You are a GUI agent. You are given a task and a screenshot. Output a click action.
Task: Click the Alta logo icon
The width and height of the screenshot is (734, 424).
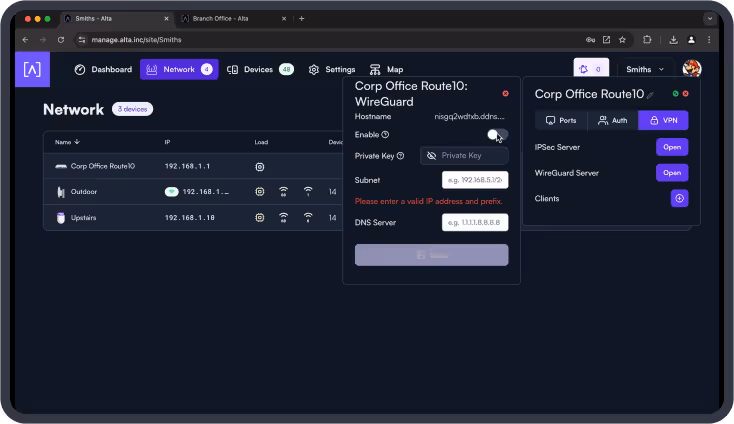(32, 69)
